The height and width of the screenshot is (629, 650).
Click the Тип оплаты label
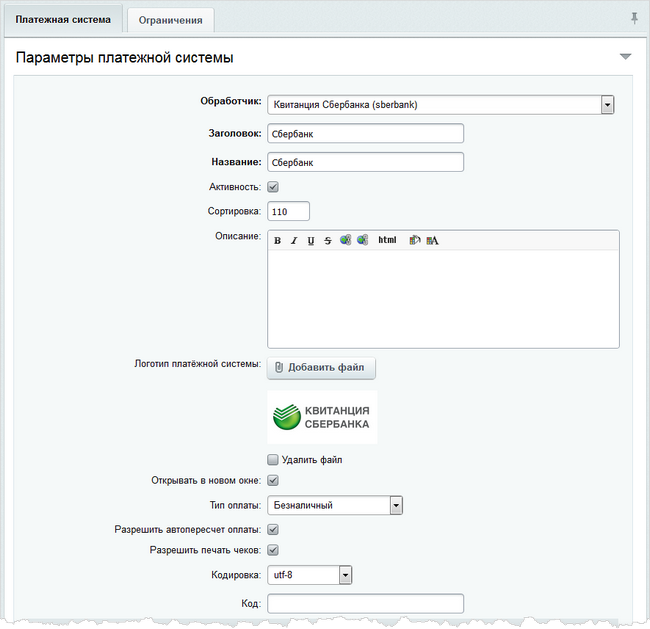point(235,505)
